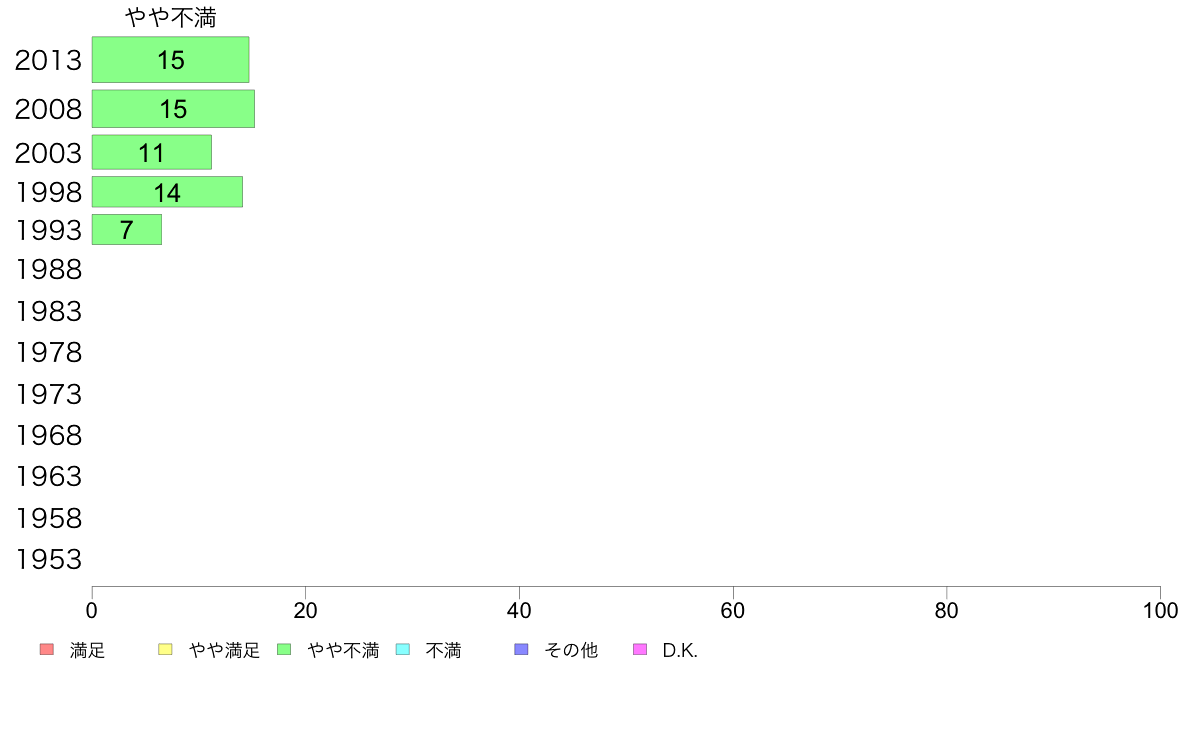Click the やや満足 yellow legend swatch

point(165,650)
